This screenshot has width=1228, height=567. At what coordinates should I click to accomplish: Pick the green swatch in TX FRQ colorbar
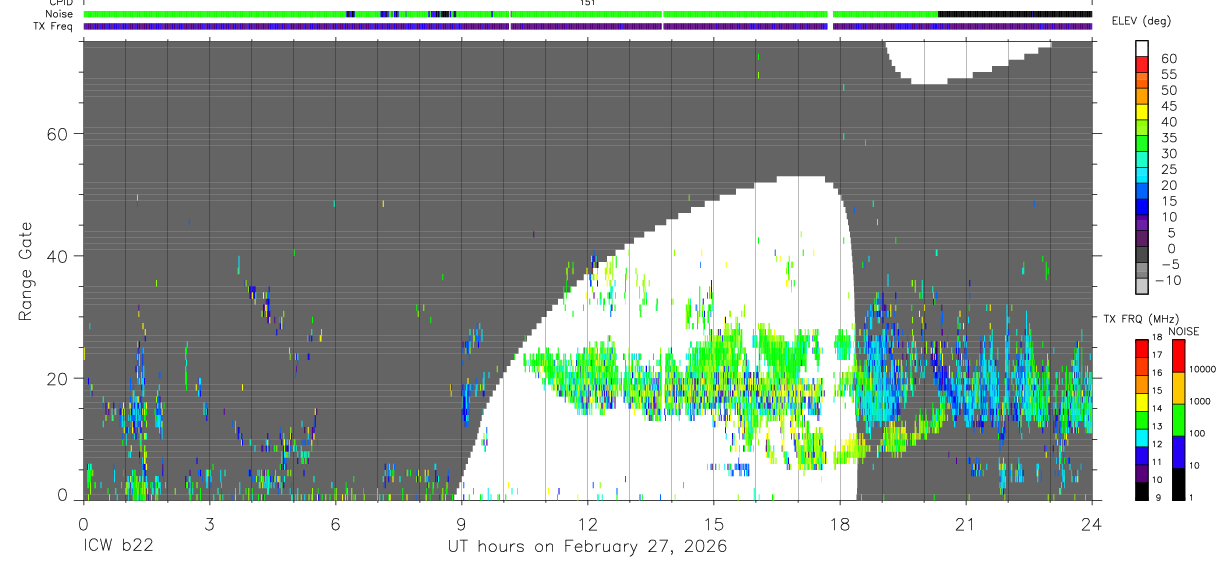click(1140, 420)
